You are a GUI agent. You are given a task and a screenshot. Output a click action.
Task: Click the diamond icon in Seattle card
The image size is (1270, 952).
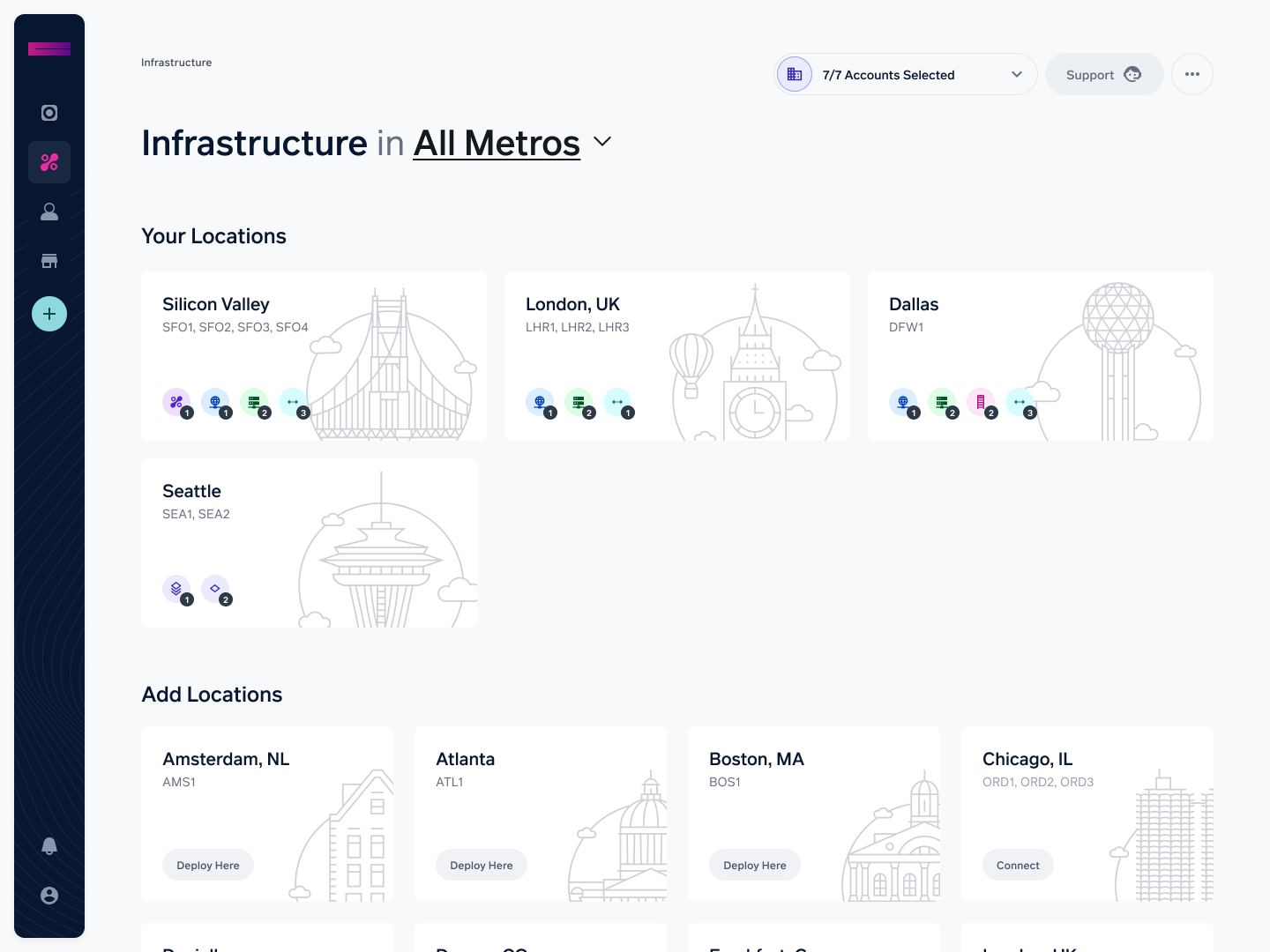[x=215, y=589]
